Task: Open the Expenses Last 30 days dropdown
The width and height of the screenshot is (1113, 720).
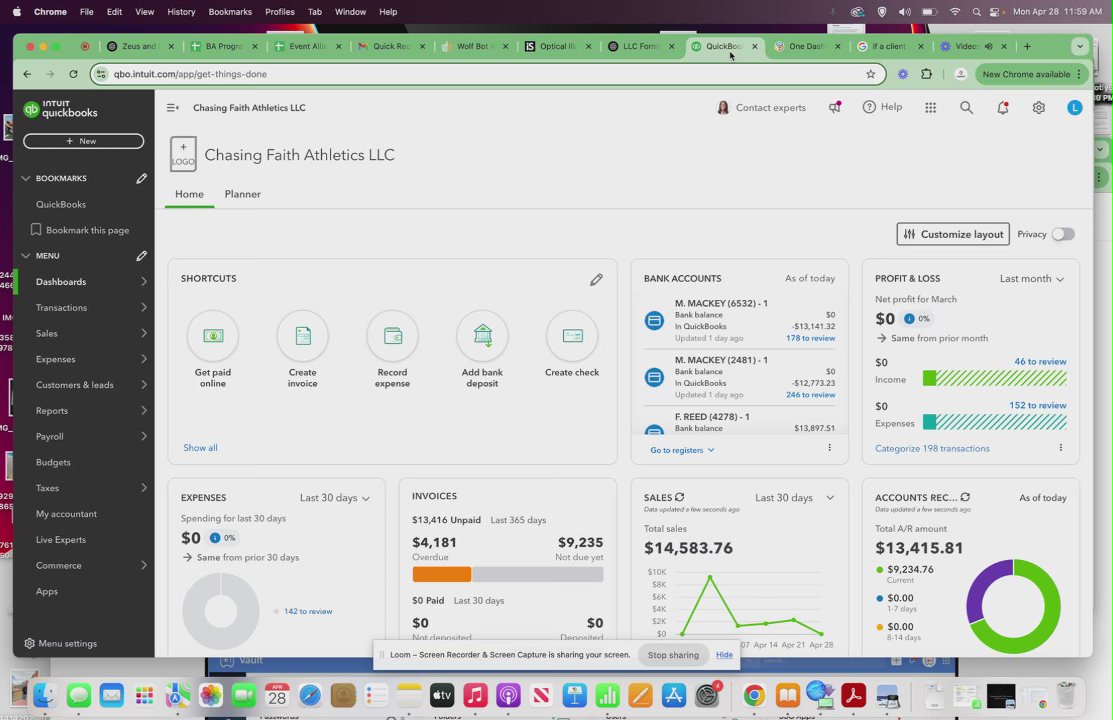Action: coord(335,498)
